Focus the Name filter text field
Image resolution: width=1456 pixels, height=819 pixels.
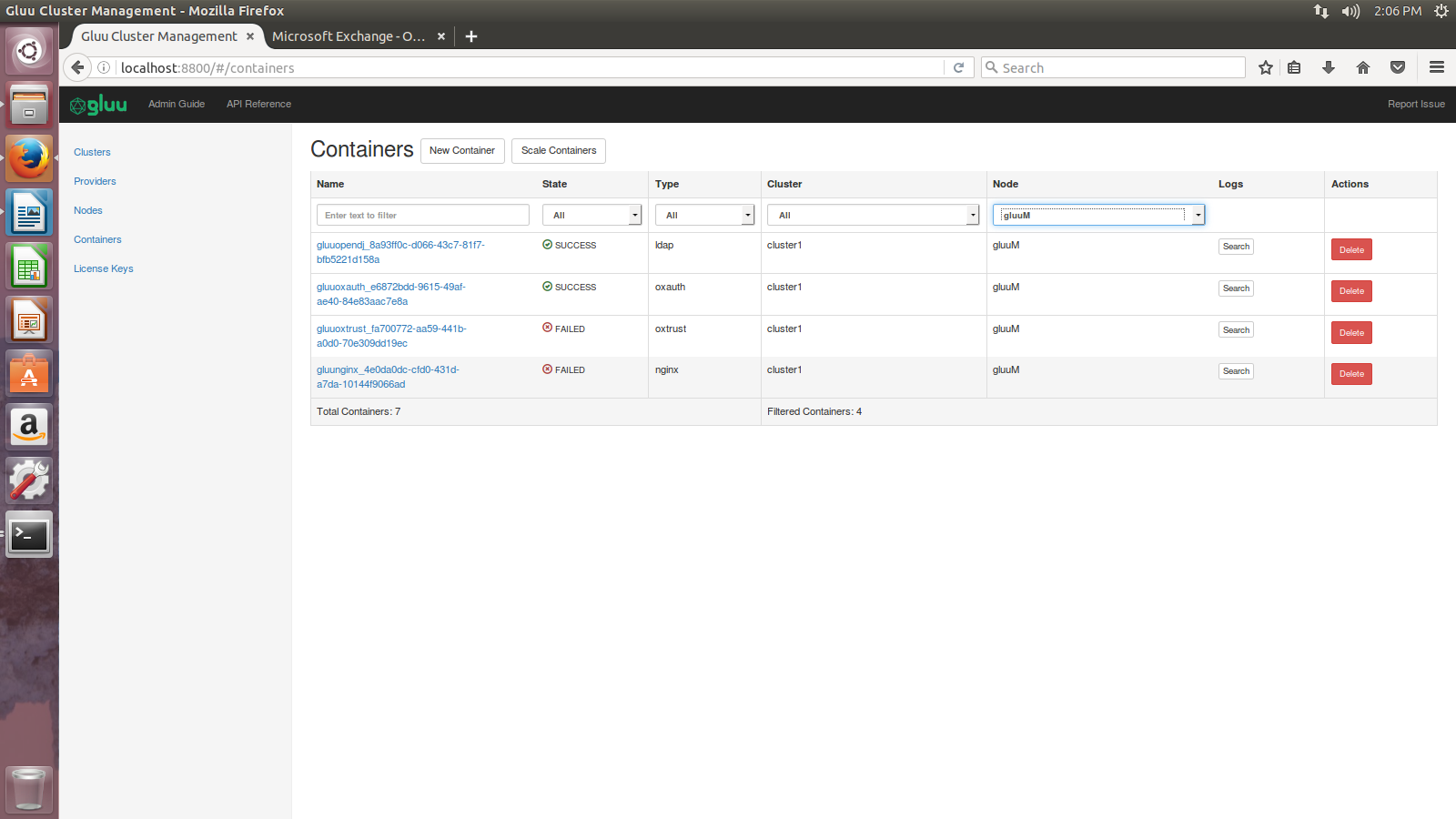423,215
